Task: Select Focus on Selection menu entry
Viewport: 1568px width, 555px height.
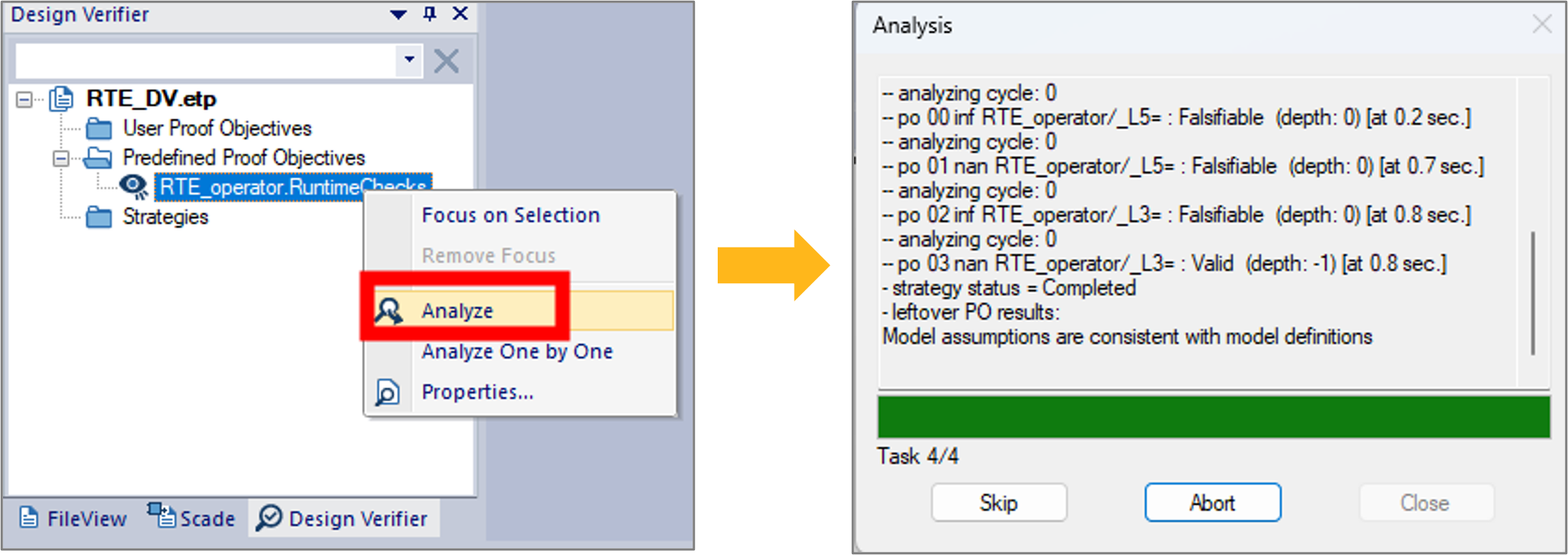Action: (510, 215)
